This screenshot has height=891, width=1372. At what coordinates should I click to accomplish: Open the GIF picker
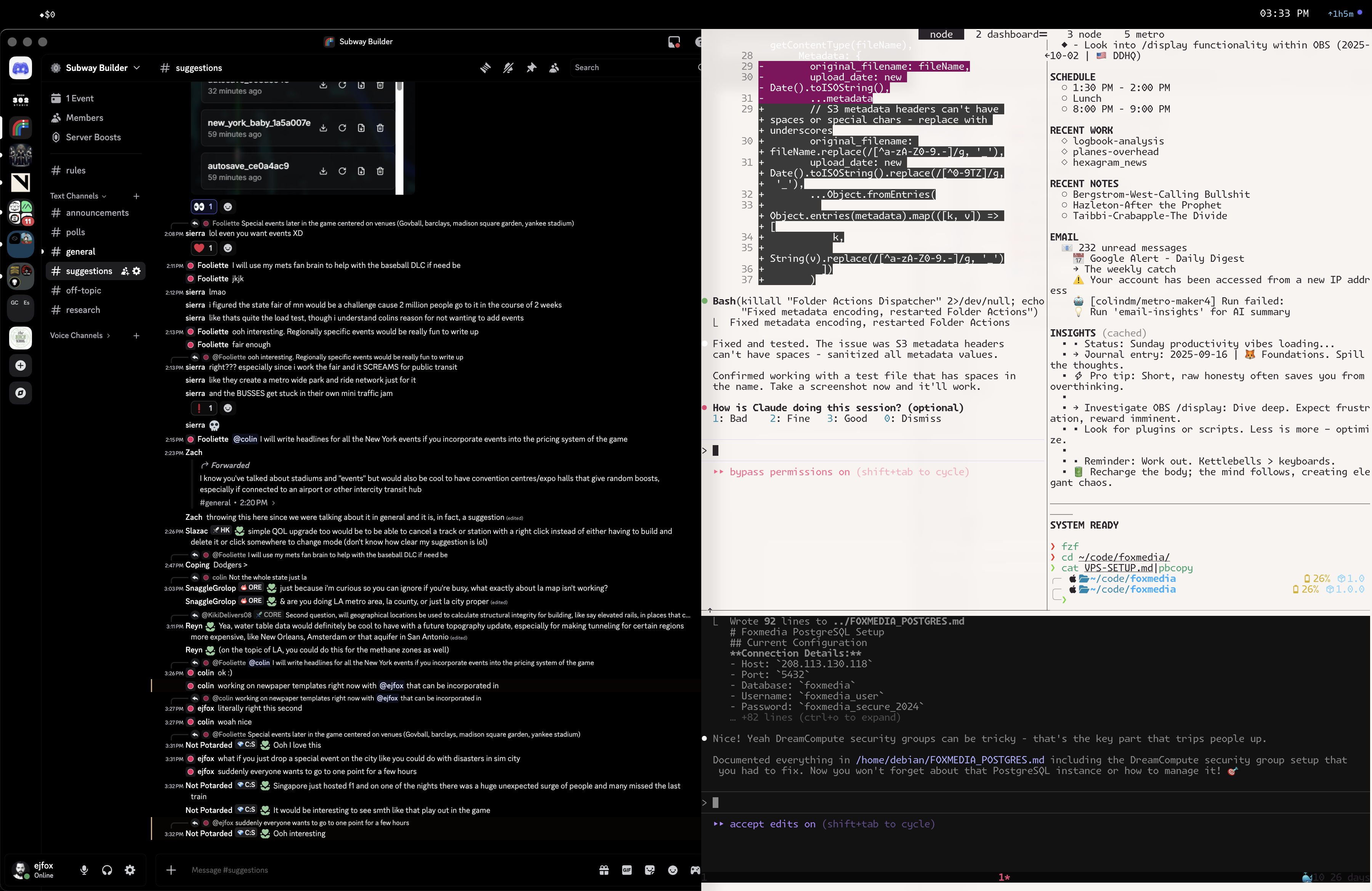[x=627, y=870]
